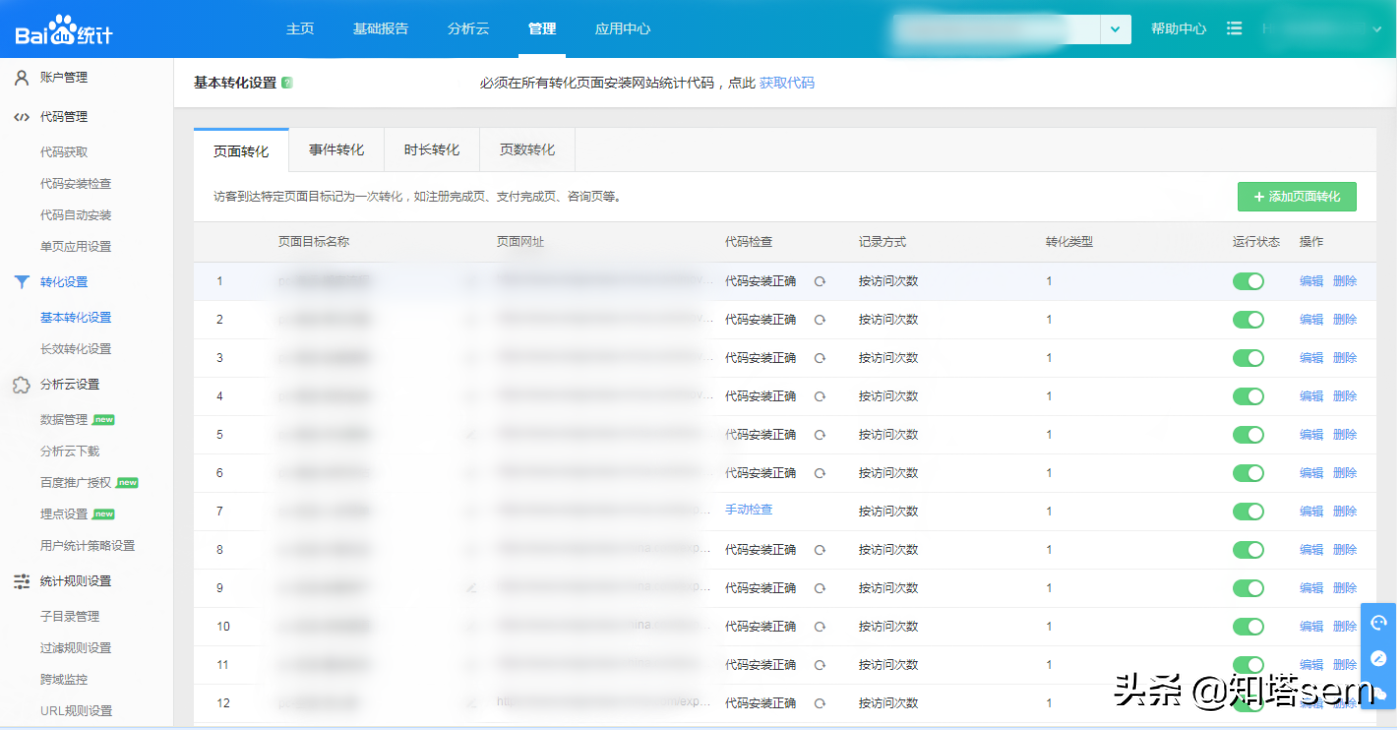
Task: Click the blurred site name selector field
Action: coord(997,30)
